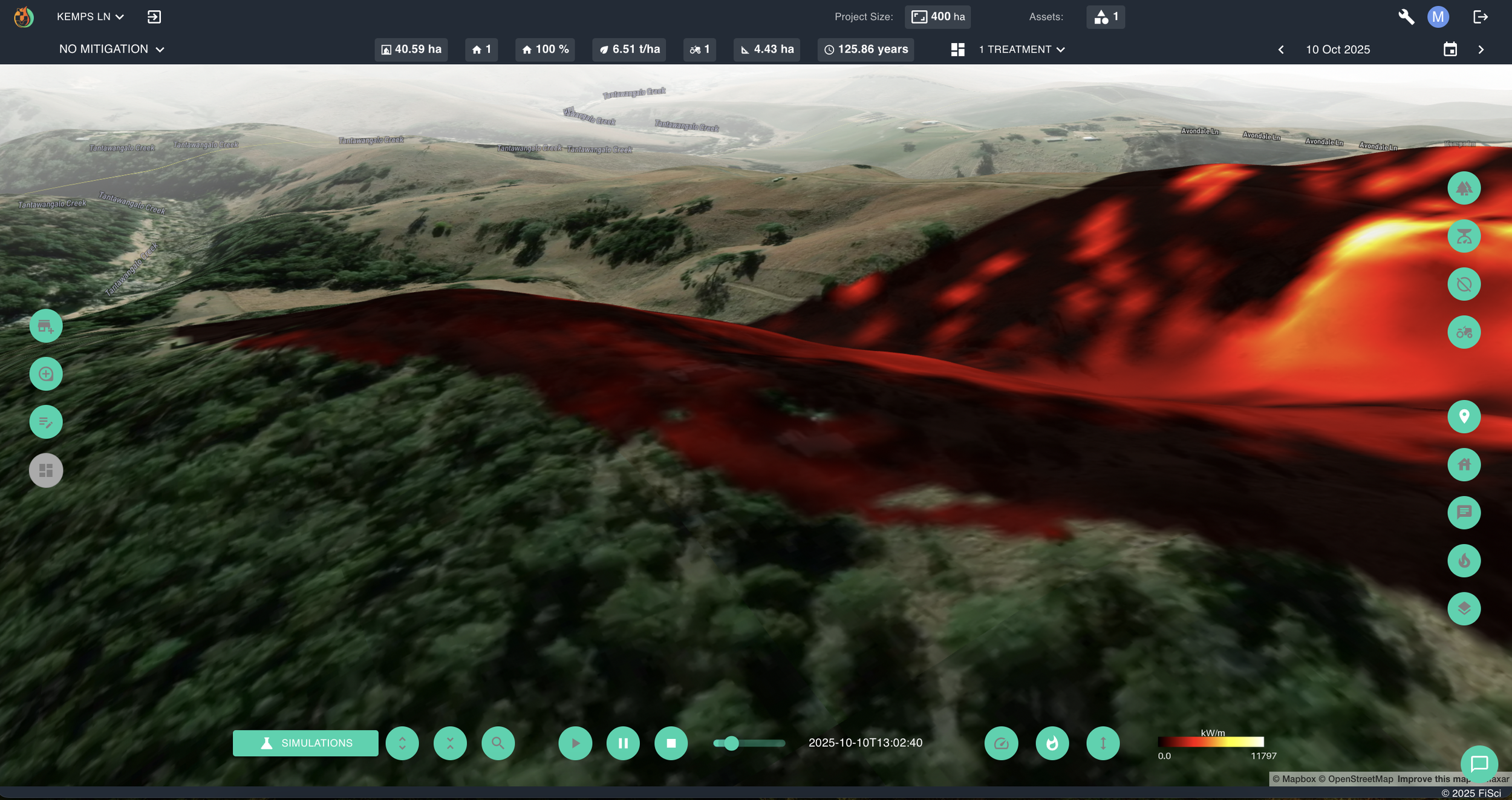The image size is (1512, 800).
Task: Click the kW/m intensity color scale
Action: (1211, 742)
